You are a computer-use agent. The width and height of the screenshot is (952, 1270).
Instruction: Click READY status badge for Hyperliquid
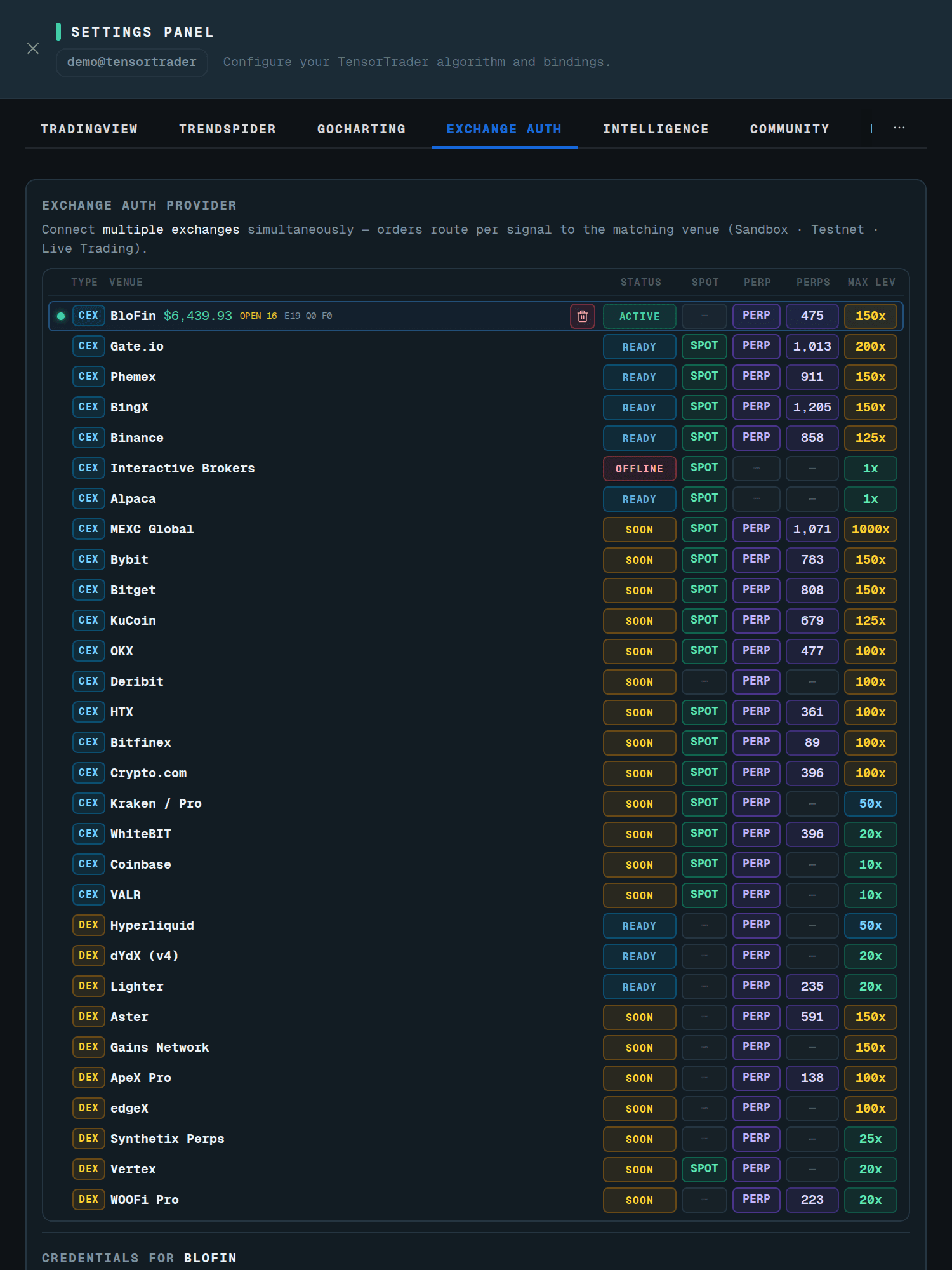639,926
